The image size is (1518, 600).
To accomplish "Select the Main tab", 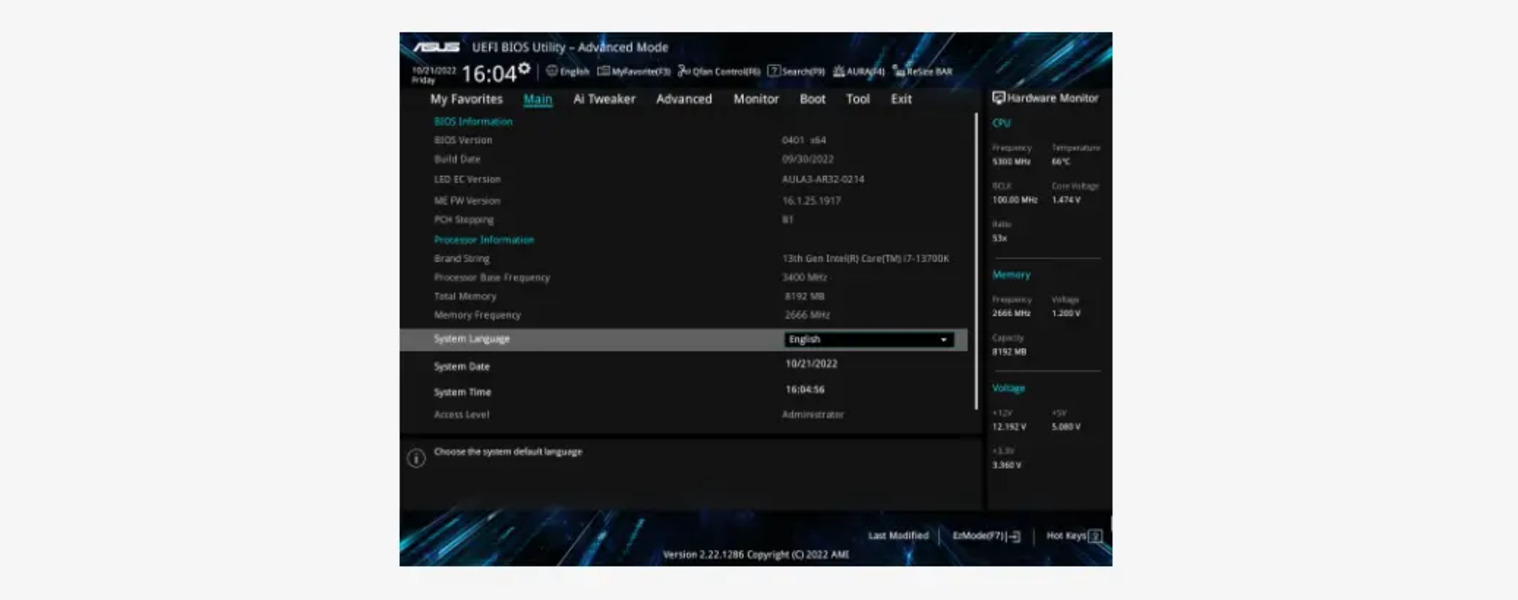I will [x=538, y=99].
